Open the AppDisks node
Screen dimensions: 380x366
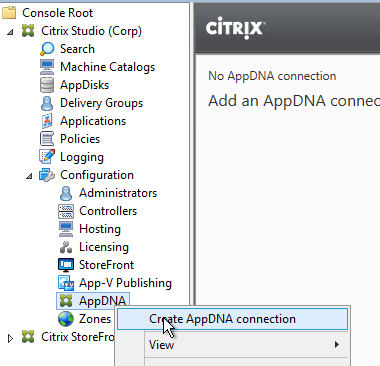[84, 85]
